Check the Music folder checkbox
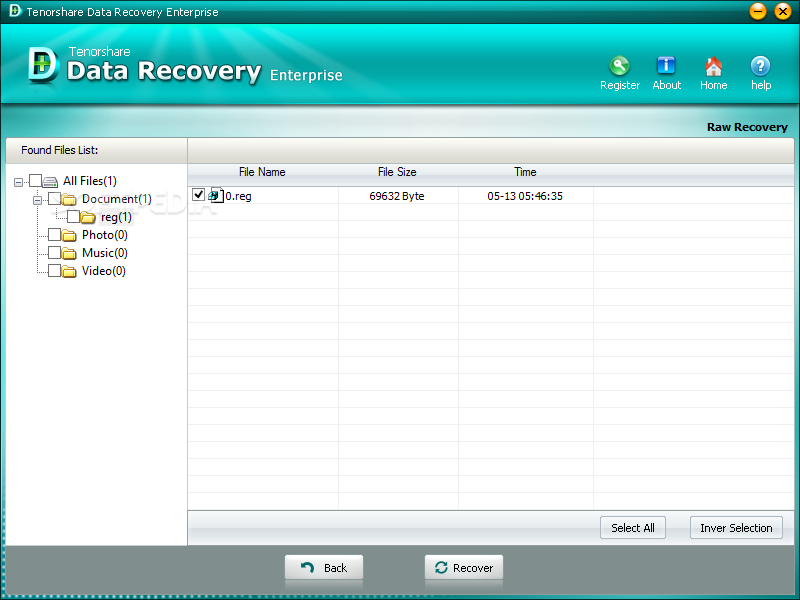This screenshot has width=800, height=600. 54,253
